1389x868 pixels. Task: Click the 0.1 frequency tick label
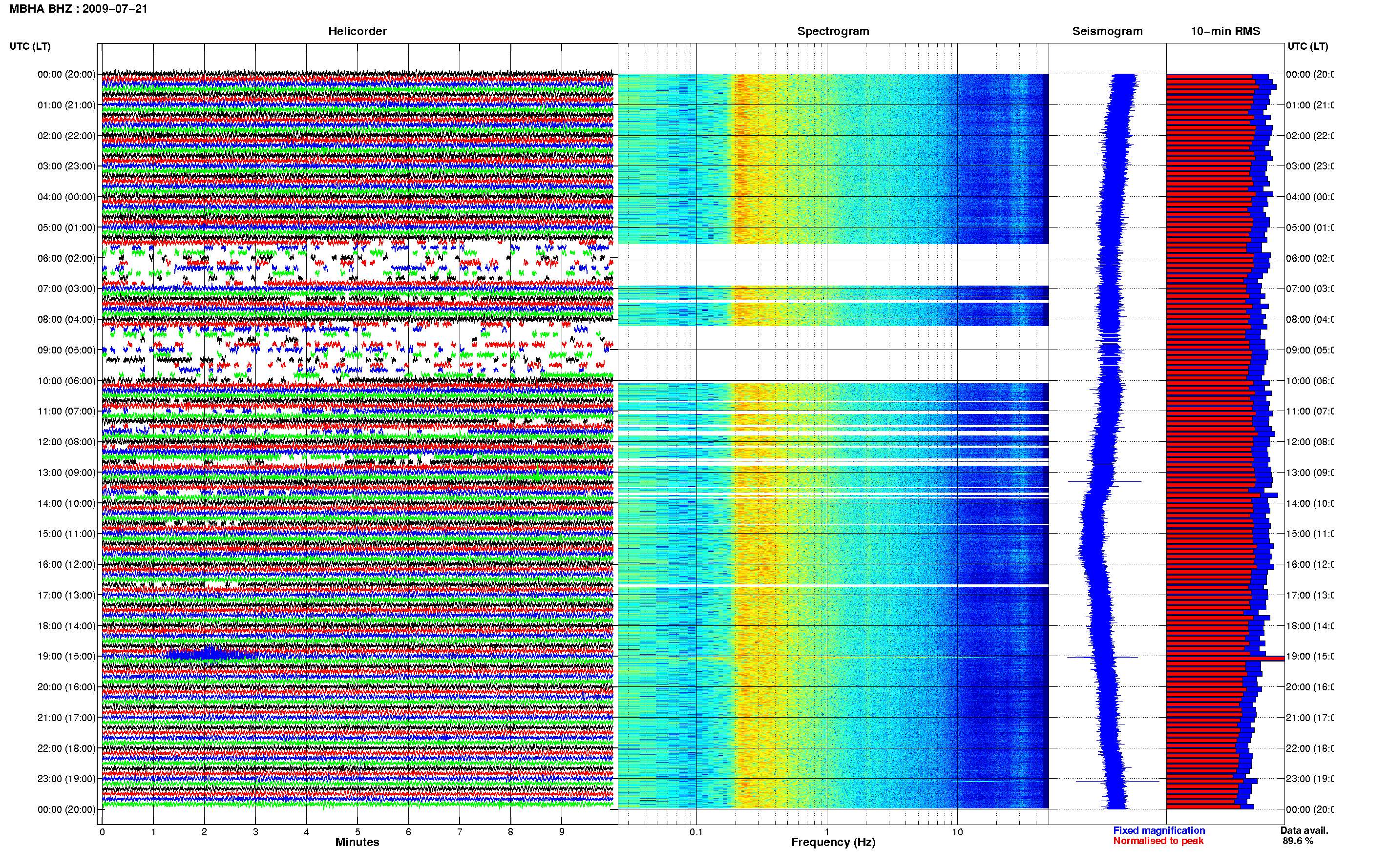pyautogui.click(x=696, y=832)
